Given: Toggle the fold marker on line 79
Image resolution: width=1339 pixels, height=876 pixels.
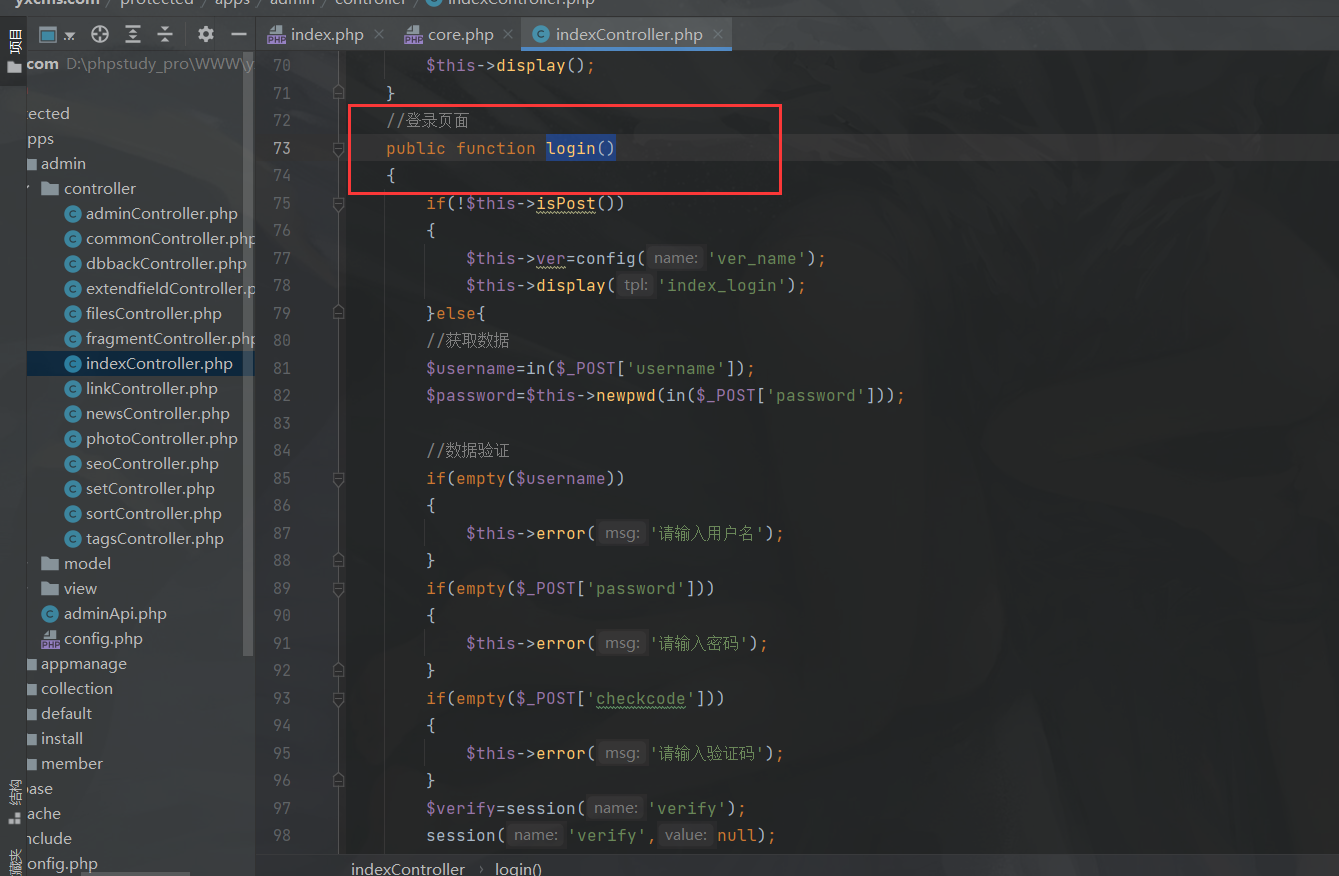Looking at the screenshot, I should 338,313.
